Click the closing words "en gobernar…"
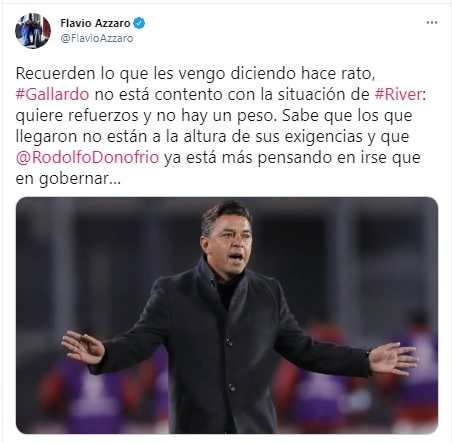452x443 pixels. [x=68, y=179]
